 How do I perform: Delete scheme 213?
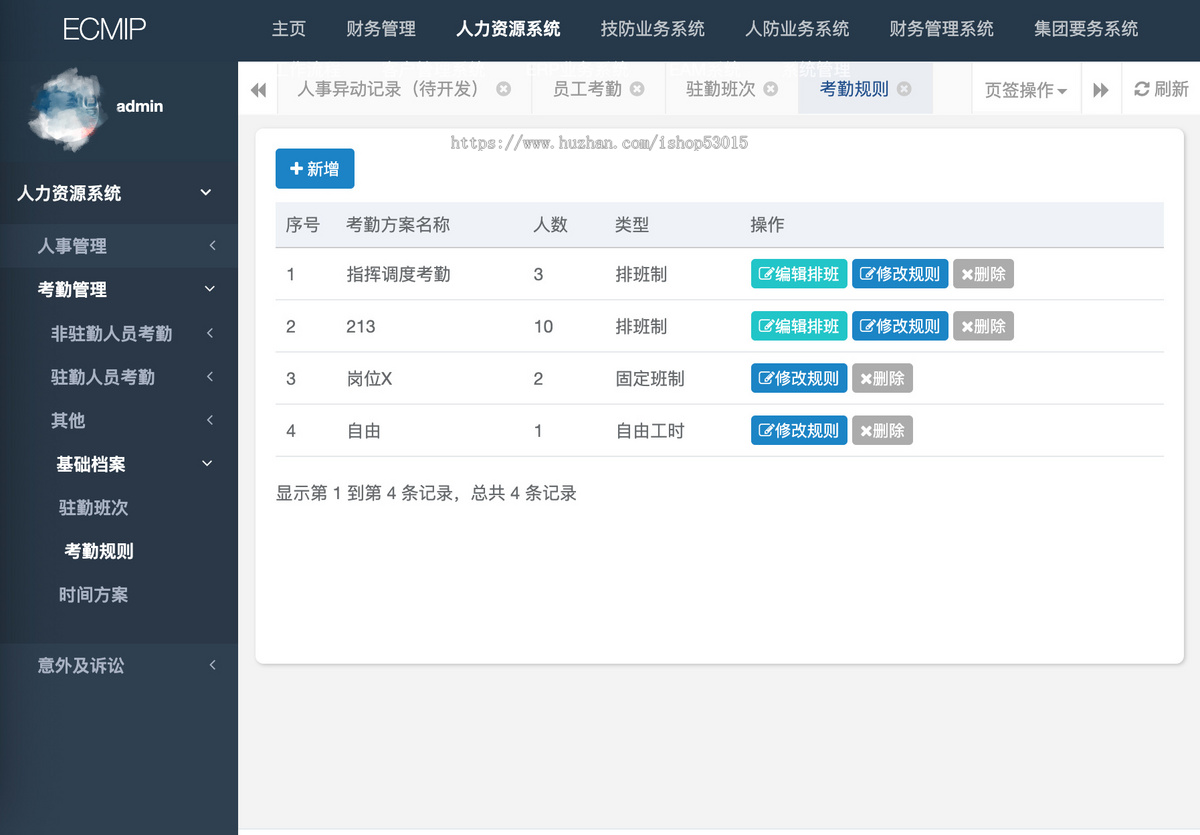click(x=983, y=326)
